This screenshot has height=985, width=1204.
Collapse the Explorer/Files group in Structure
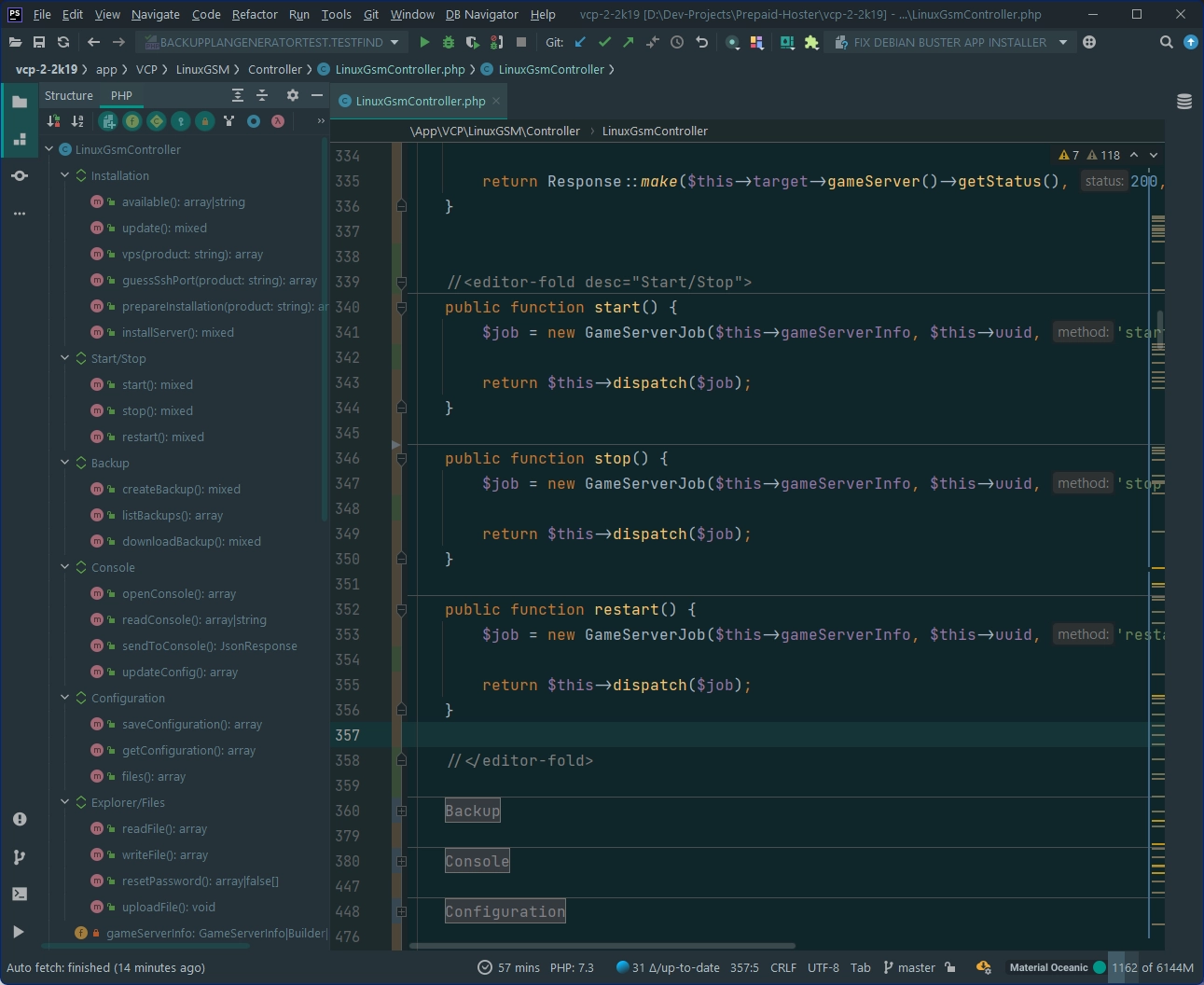click(x=65, y=802)
